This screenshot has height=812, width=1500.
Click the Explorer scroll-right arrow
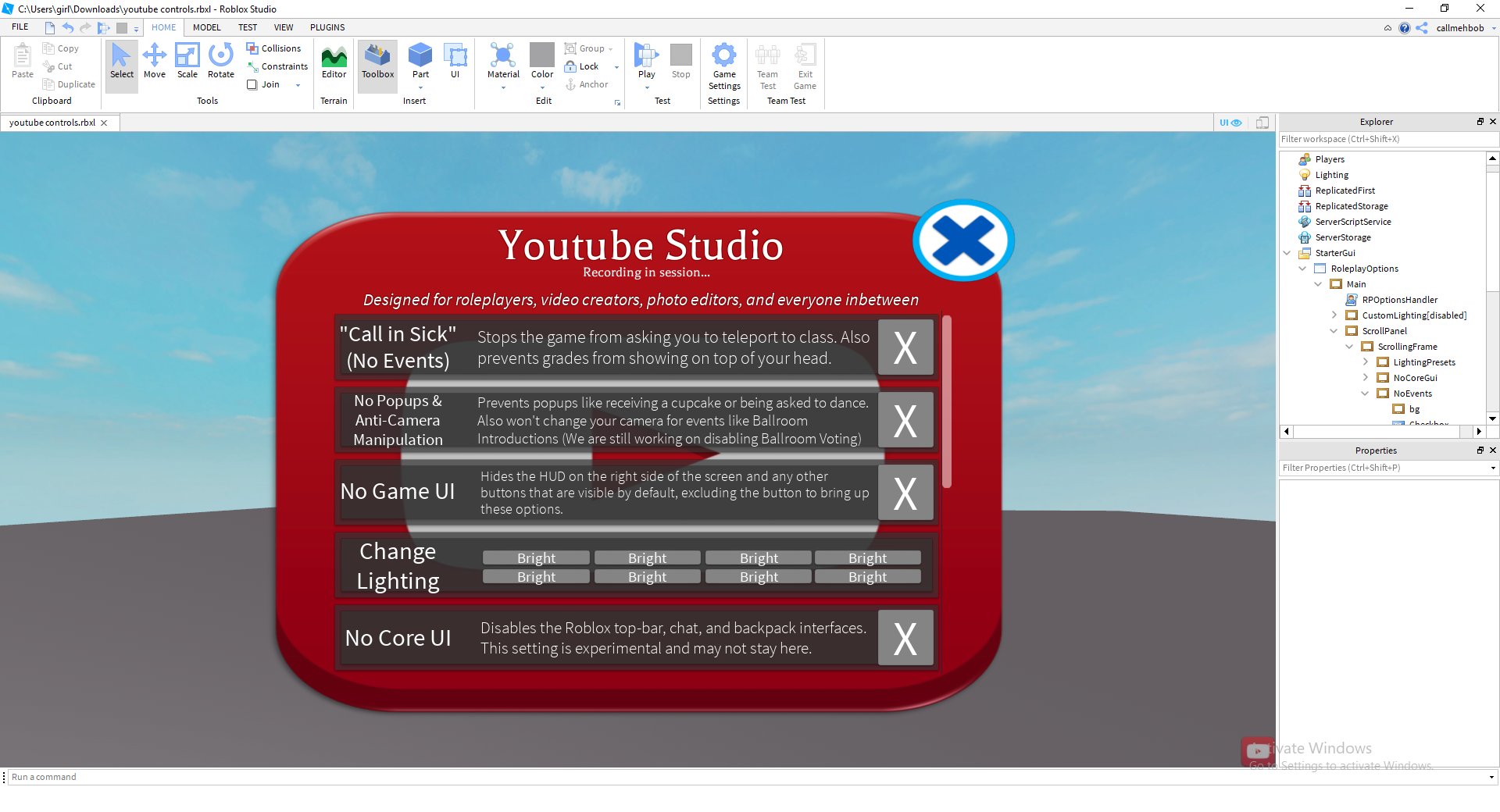tap(1478, 431)
